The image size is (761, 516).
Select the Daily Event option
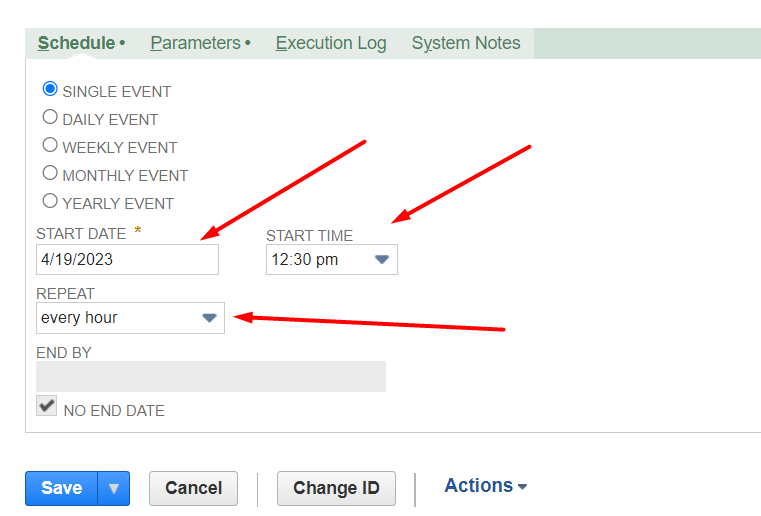coord(50,117)
